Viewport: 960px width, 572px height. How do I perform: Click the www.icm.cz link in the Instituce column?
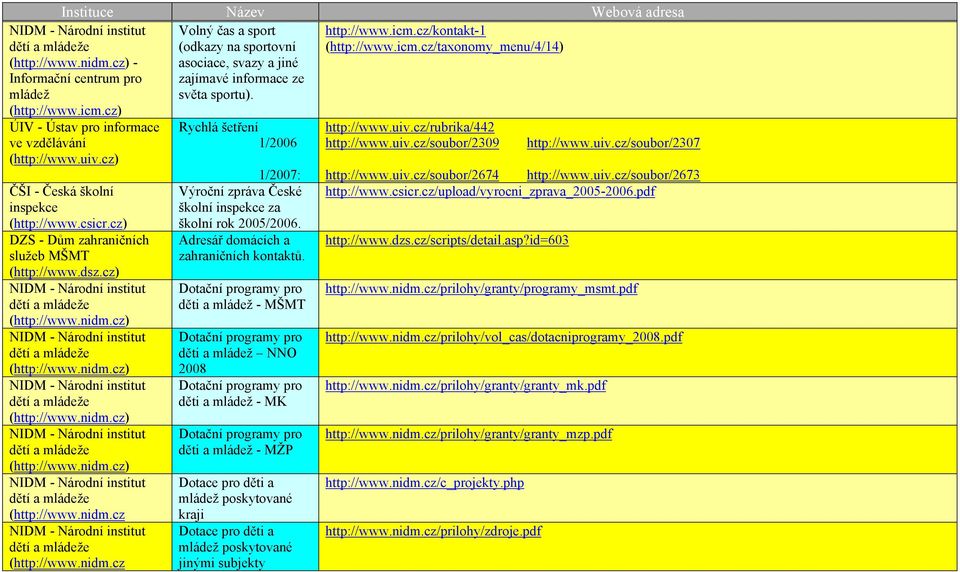[66, 111]
